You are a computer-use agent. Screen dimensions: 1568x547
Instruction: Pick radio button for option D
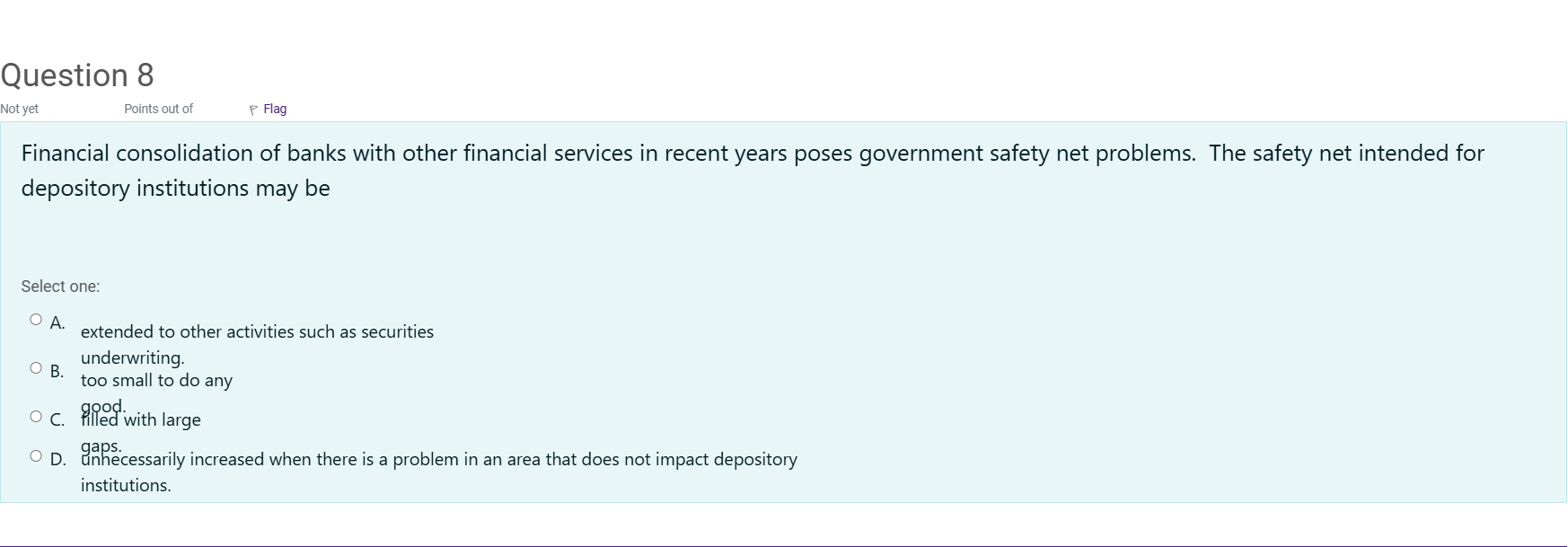(x=36, y=456)
